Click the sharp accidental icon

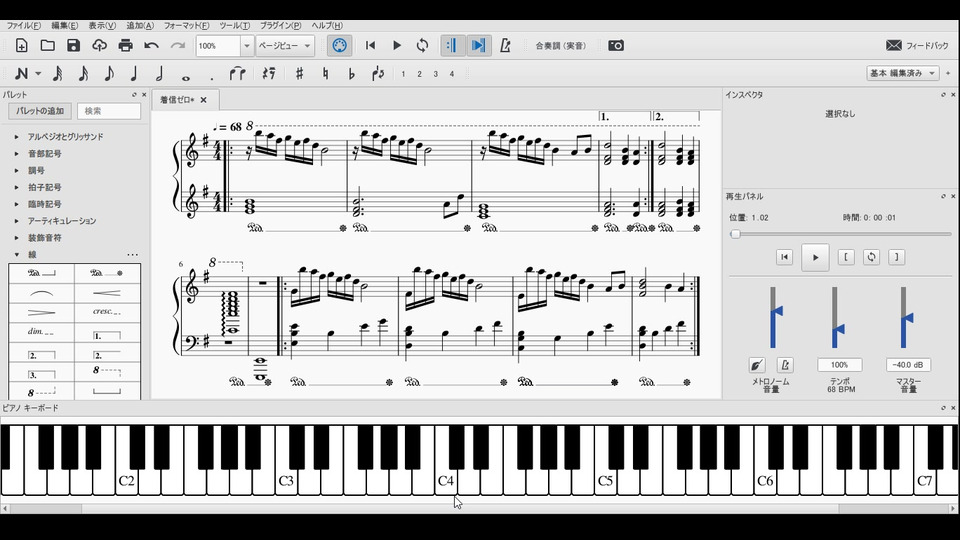point(299,74)
